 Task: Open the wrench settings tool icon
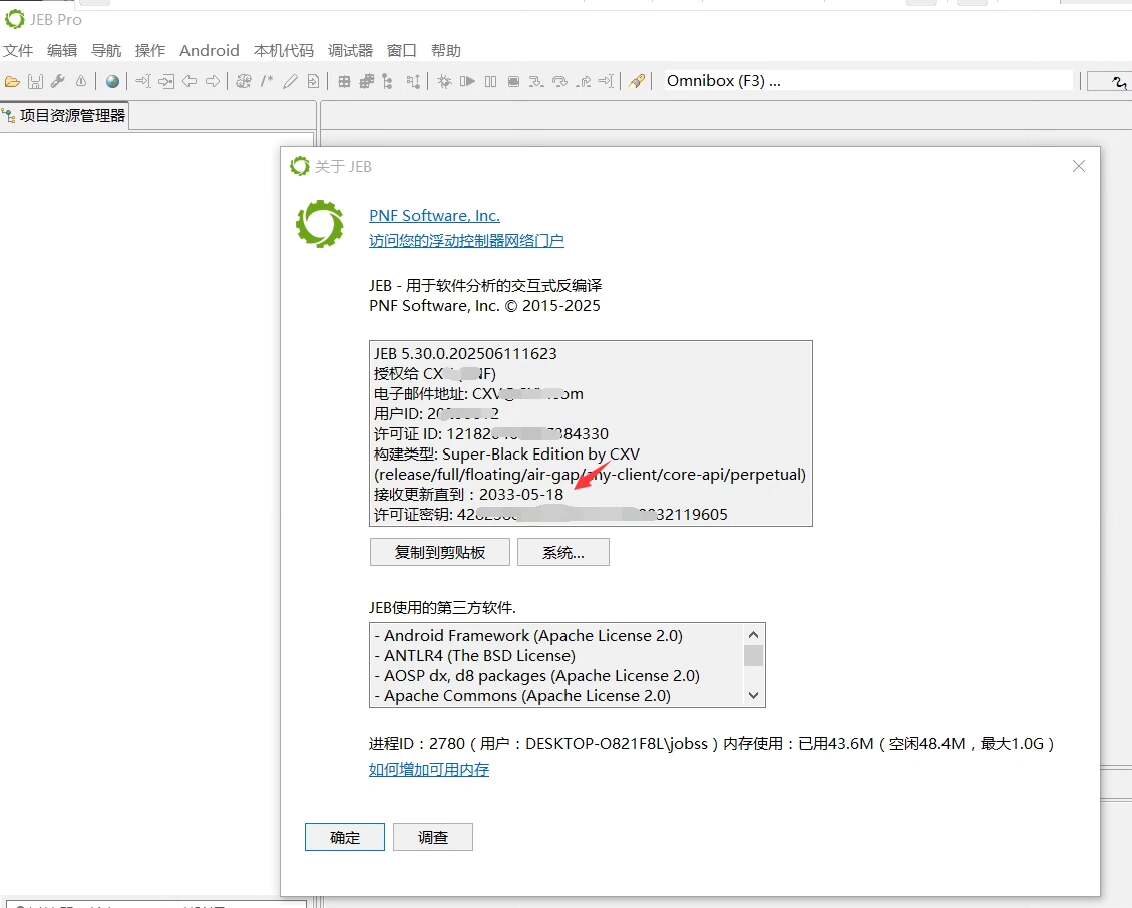58,82
